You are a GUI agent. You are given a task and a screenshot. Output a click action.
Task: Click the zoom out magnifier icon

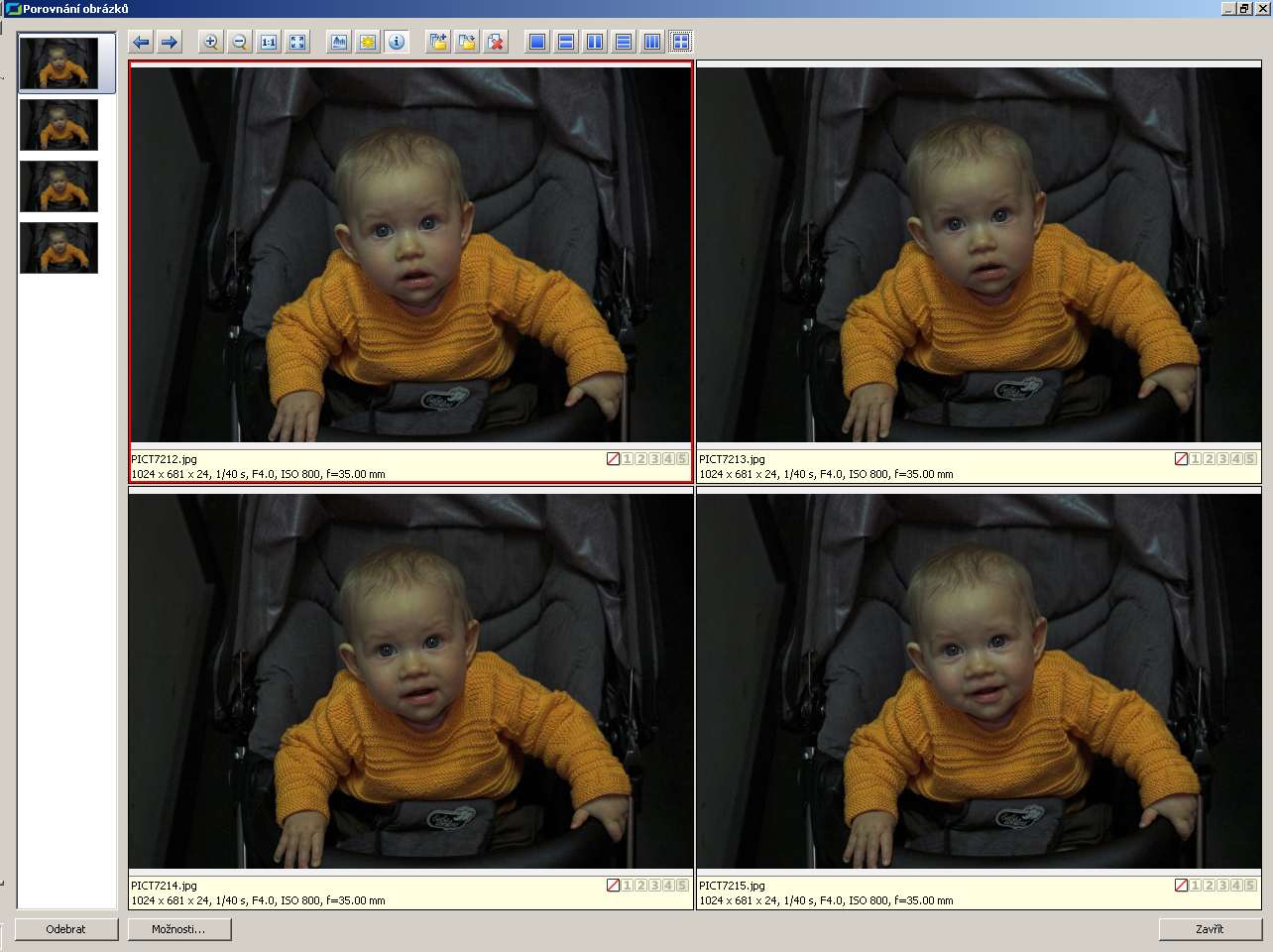tap(239, 42)
